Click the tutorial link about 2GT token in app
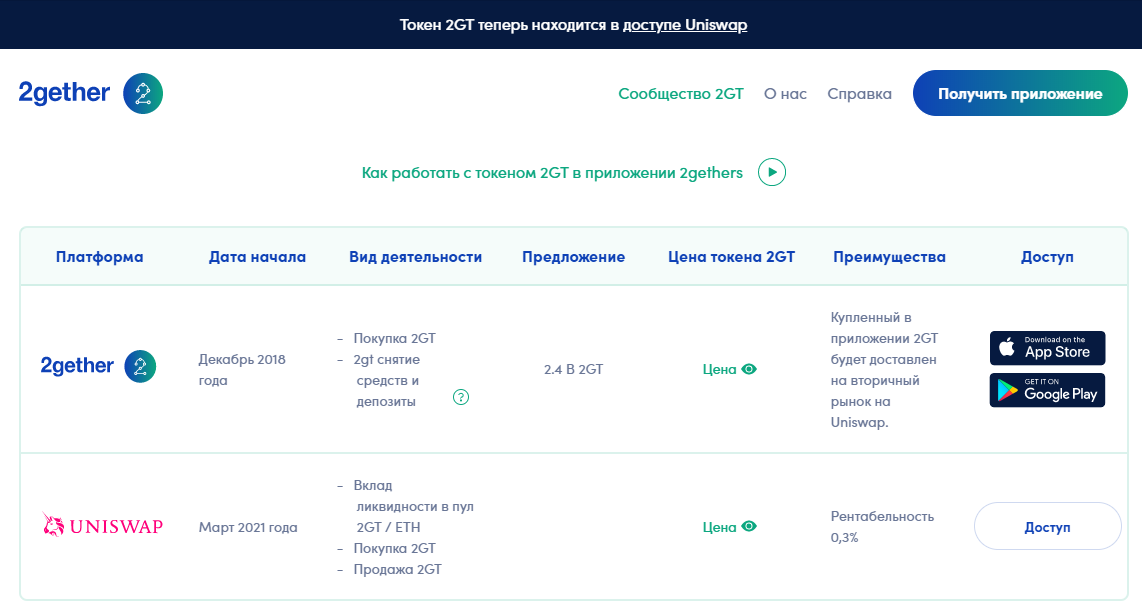1142x602 pixels. click(x=552, y=173)
